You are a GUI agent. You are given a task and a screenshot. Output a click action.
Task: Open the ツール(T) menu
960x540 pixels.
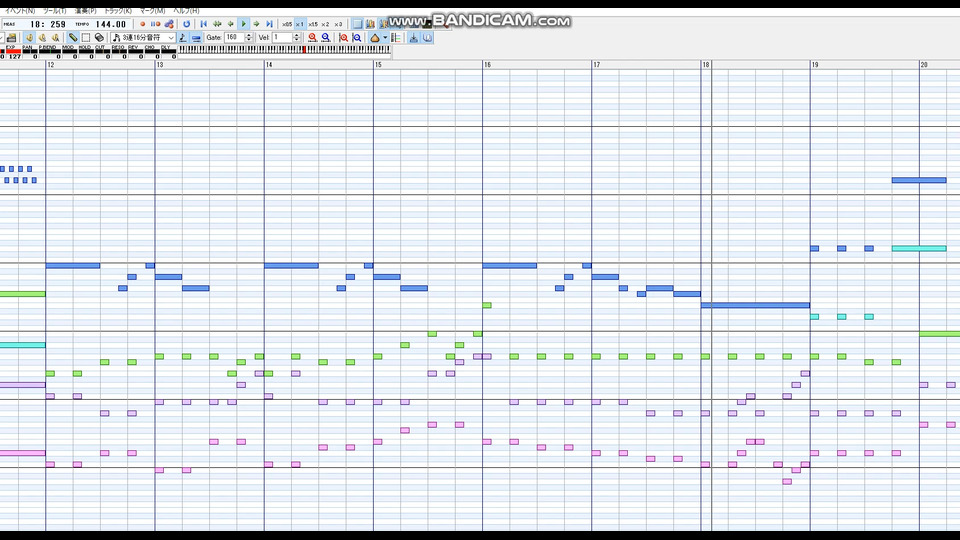(x=54, y=11)
